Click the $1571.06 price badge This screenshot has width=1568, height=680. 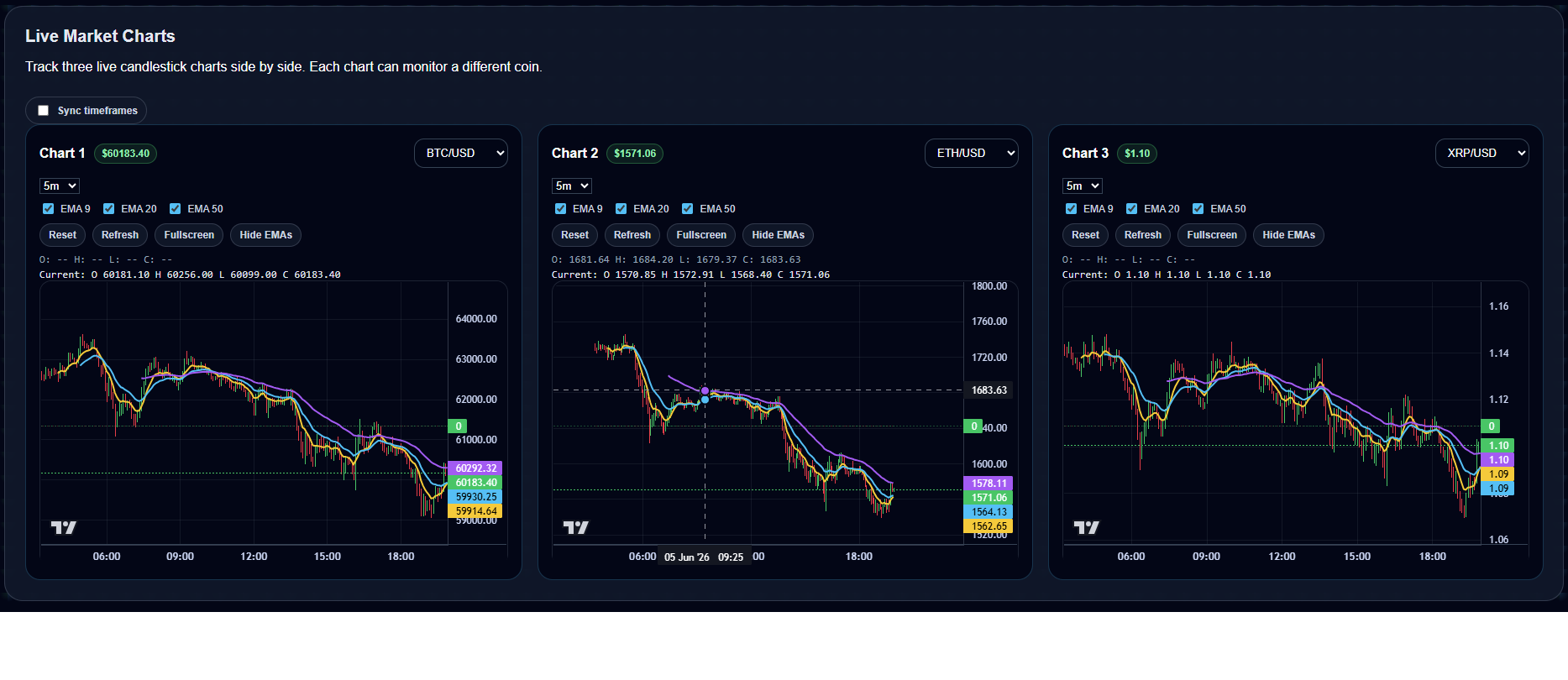point(635,154)
